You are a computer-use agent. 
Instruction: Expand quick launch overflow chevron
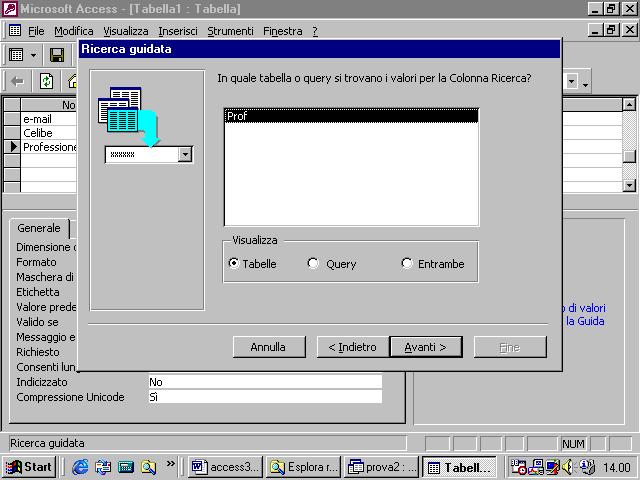(x=170, y=463)
